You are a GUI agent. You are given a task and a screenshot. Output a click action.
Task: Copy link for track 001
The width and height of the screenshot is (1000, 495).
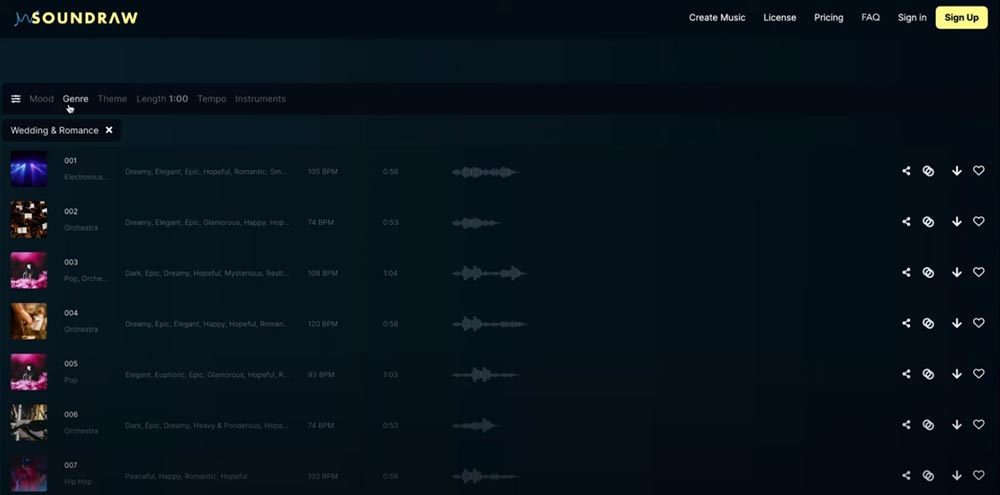(929, 171)
